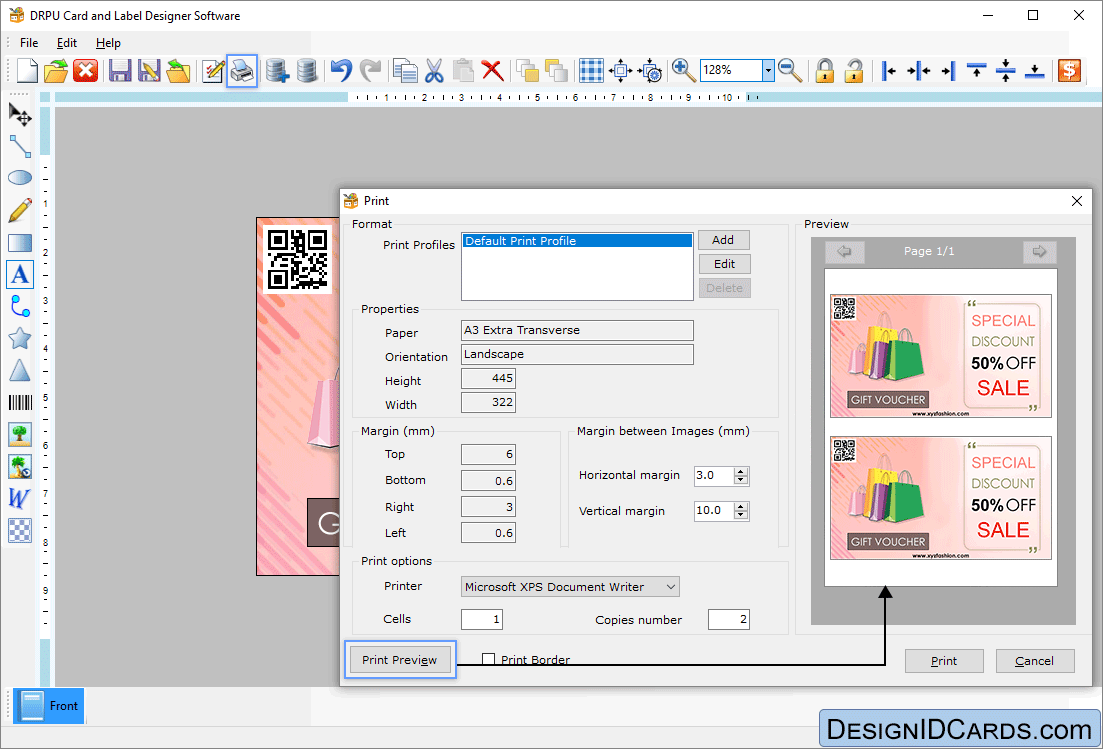
Task: Insert a picture with the image tool
Action: pyautogui.click(x=20, y=434)
